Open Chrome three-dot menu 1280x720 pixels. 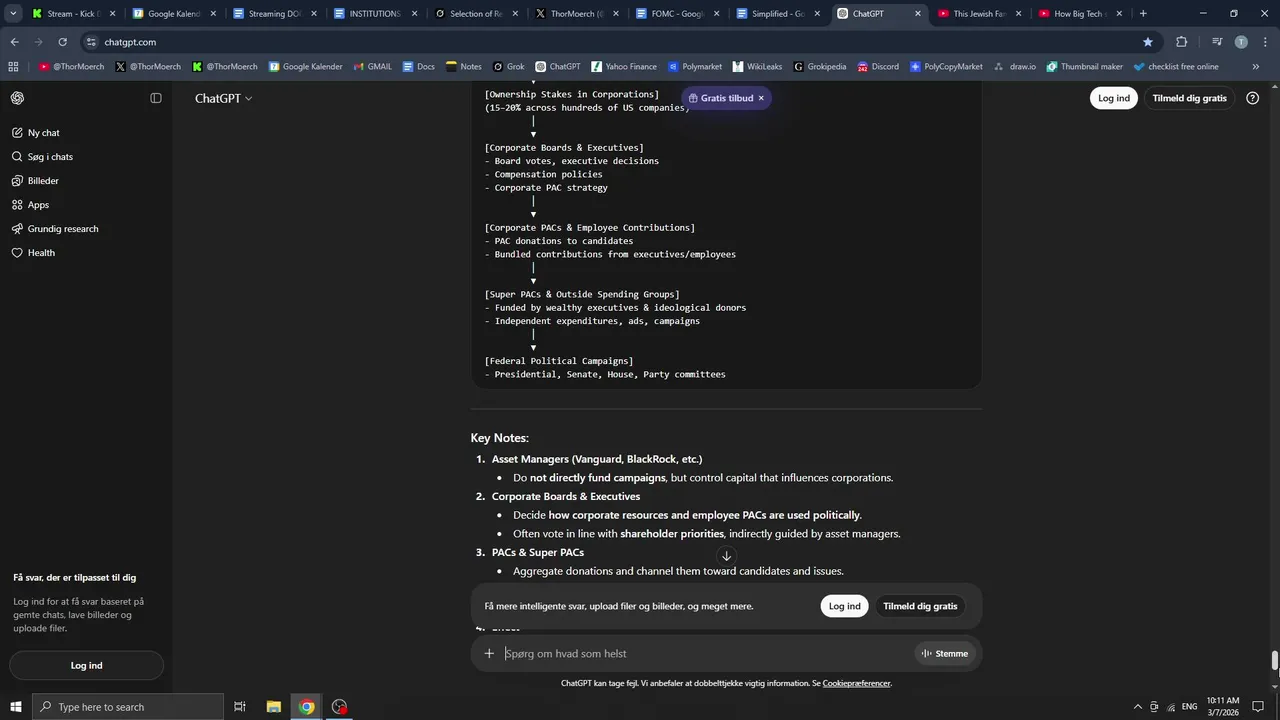(x=1265, y=42)
